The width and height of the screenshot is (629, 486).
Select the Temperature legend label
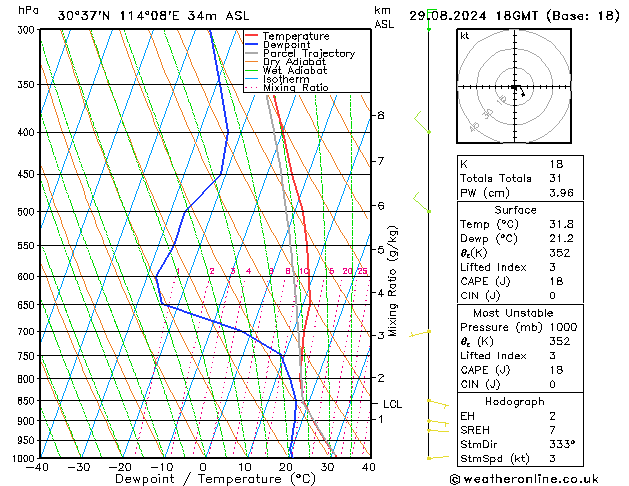tap(296, 36)
